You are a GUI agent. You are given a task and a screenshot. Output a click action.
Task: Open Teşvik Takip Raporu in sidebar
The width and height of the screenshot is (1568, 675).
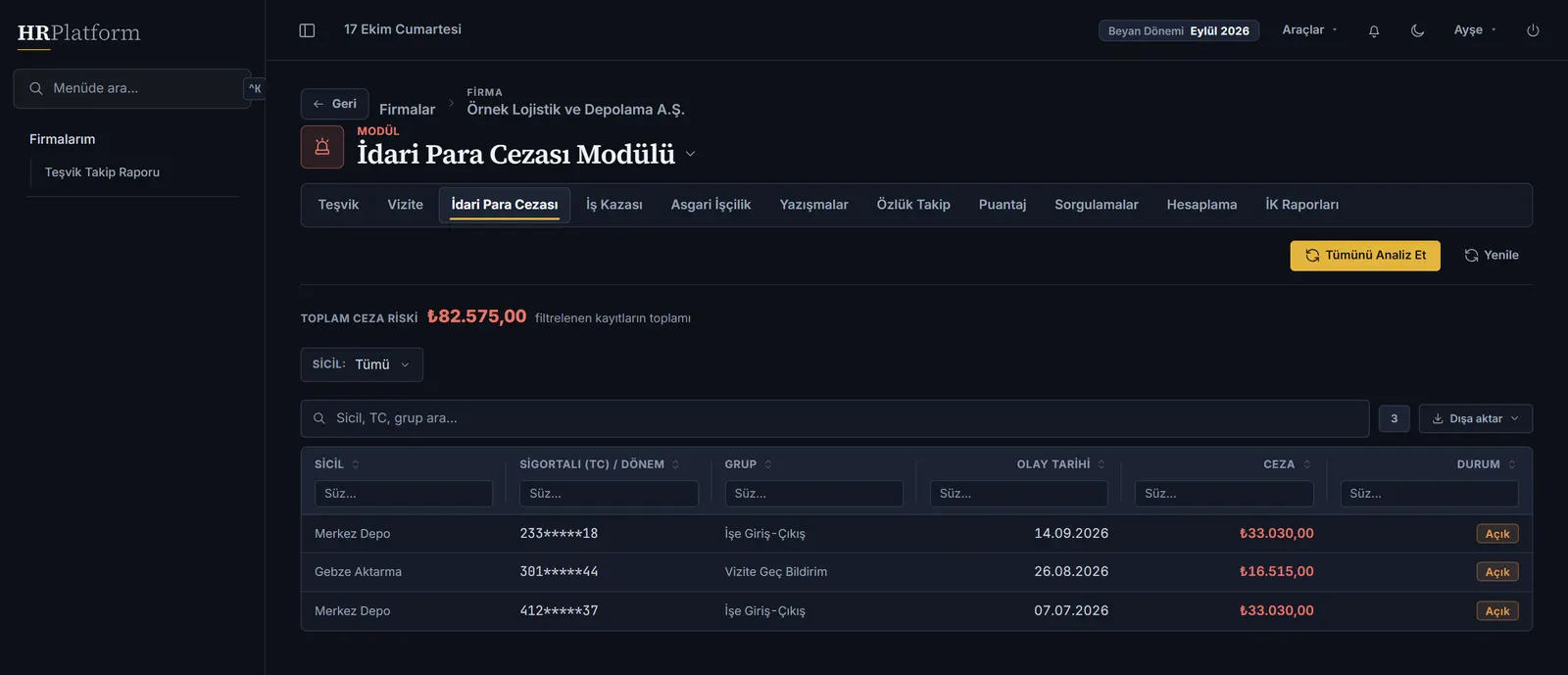(102, 172)
